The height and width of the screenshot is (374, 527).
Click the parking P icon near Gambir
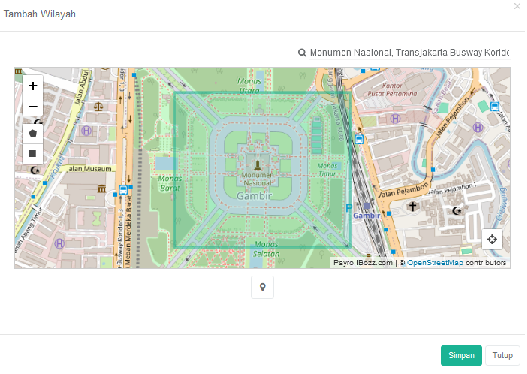349,208
